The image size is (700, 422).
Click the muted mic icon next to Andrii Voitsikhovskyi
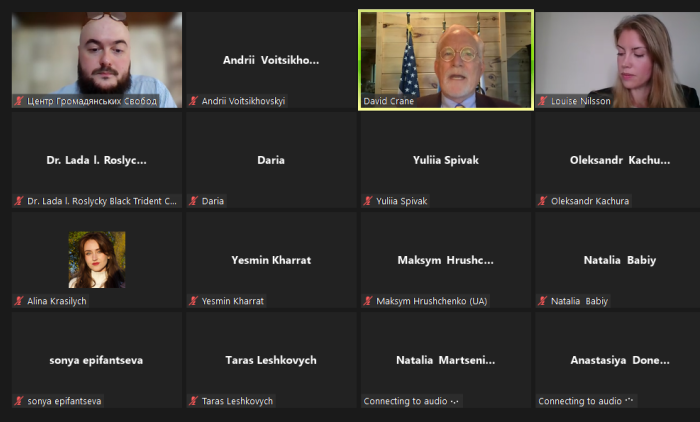pyautogui.click(x=193, y=101)
